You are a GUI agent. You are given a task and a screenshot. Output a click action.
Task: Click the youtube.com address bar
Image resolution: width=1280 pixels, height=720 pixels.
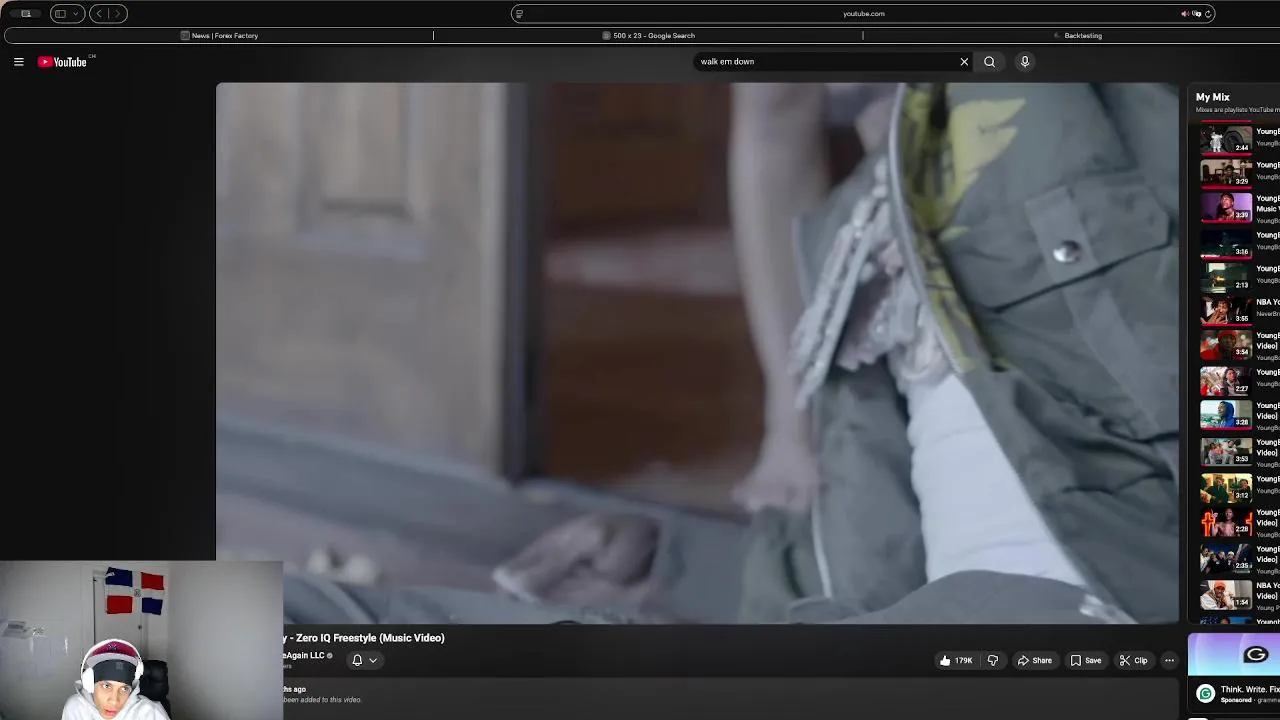[863, 14]
